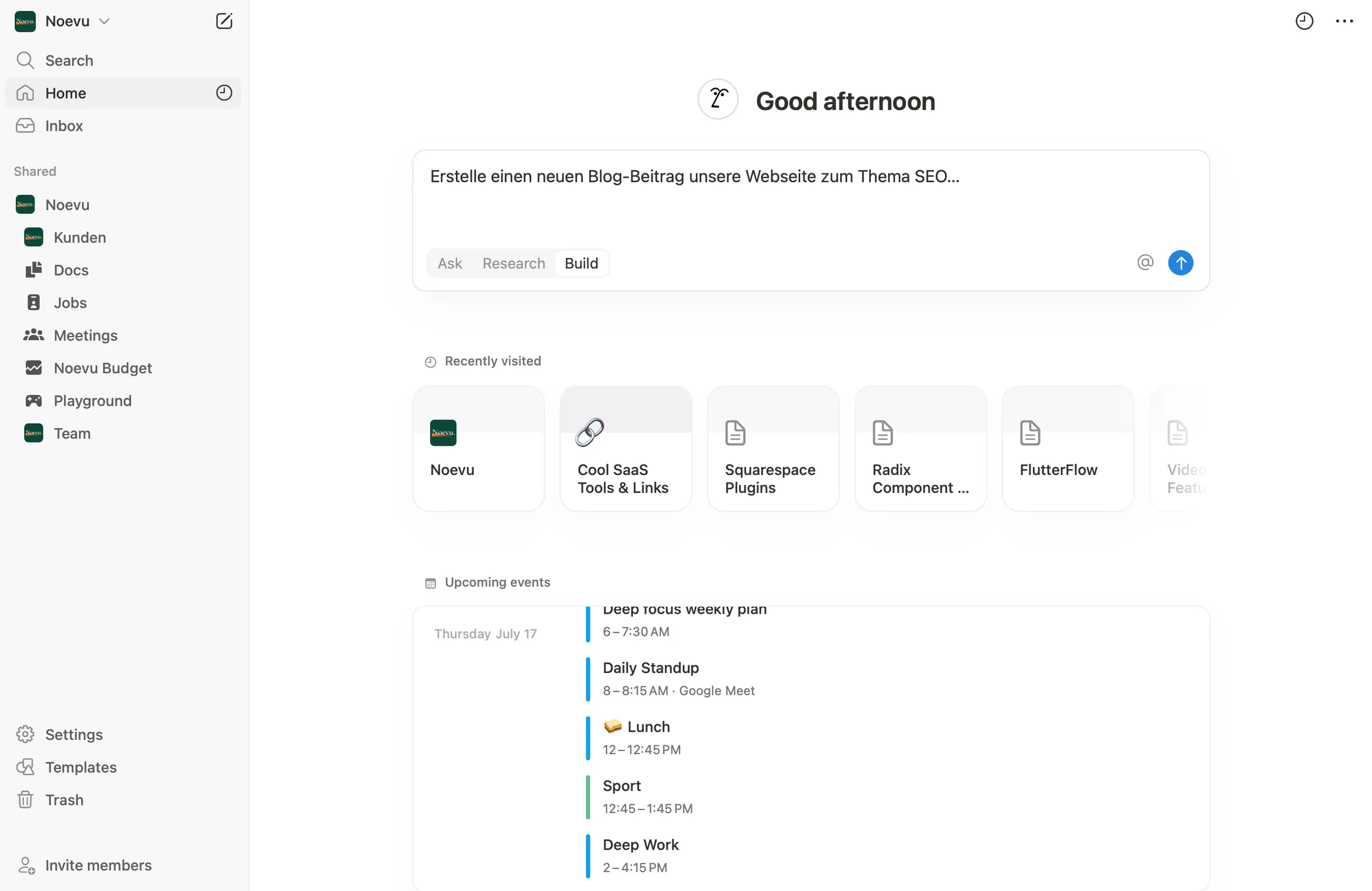Viewport: 1372px width, 891px height.
Task: Open a new page with the compose icon
Action: click(224, 21)
